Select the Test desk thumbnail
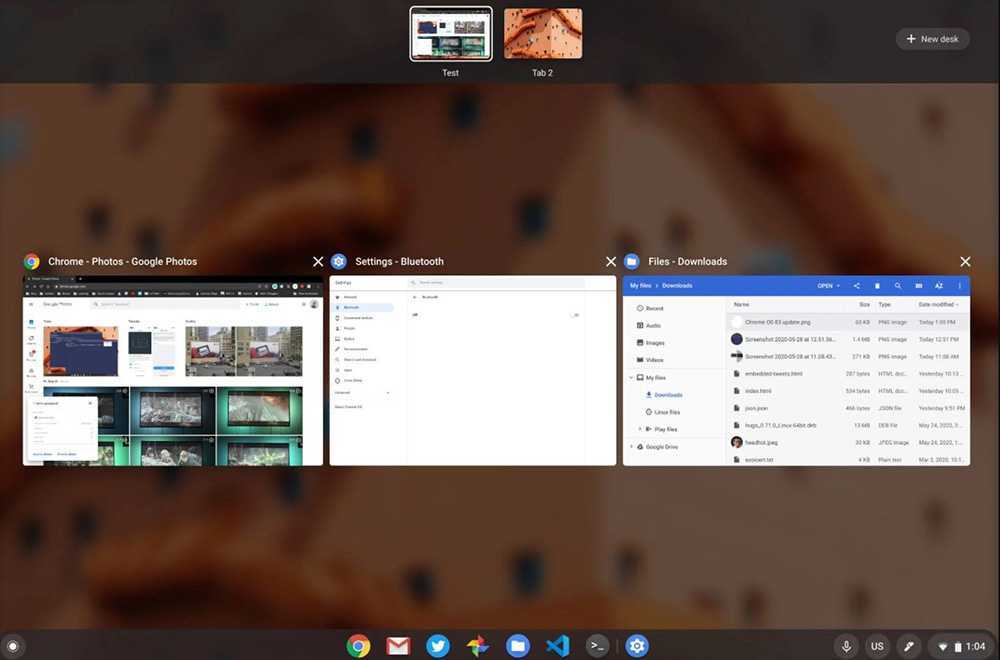Image resolution: width=1000 pixels, height=660 pixels. coord(451,35)
